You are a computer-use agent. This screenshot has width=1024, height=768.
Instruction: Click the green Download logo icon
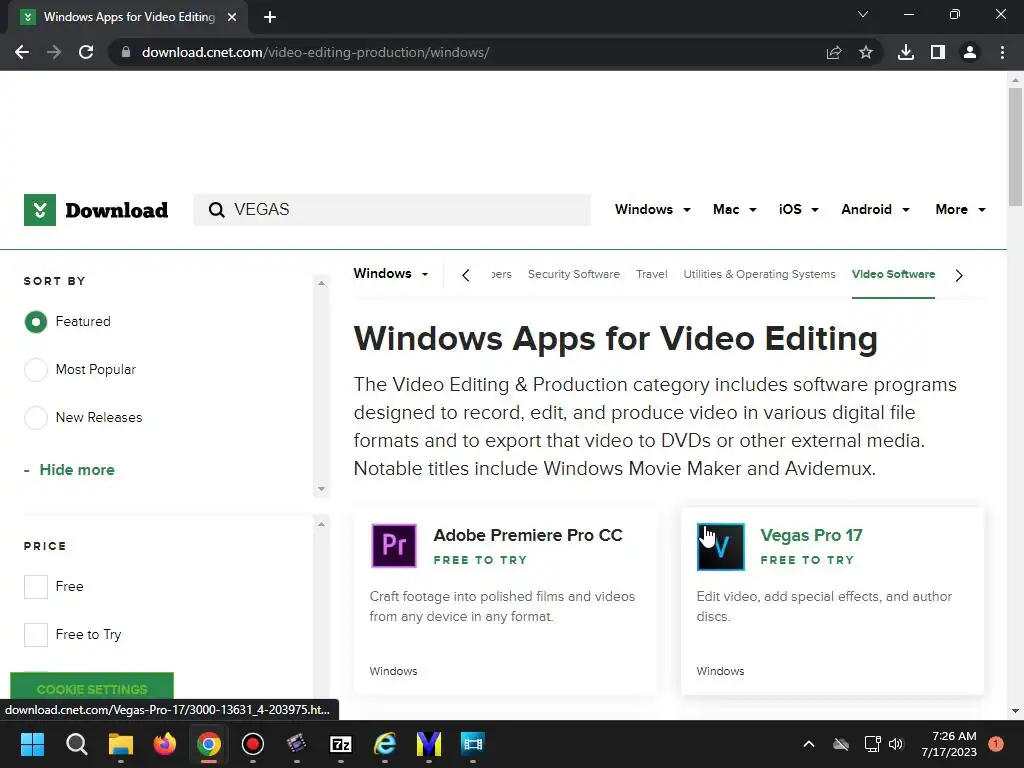(x=40, y=210)
